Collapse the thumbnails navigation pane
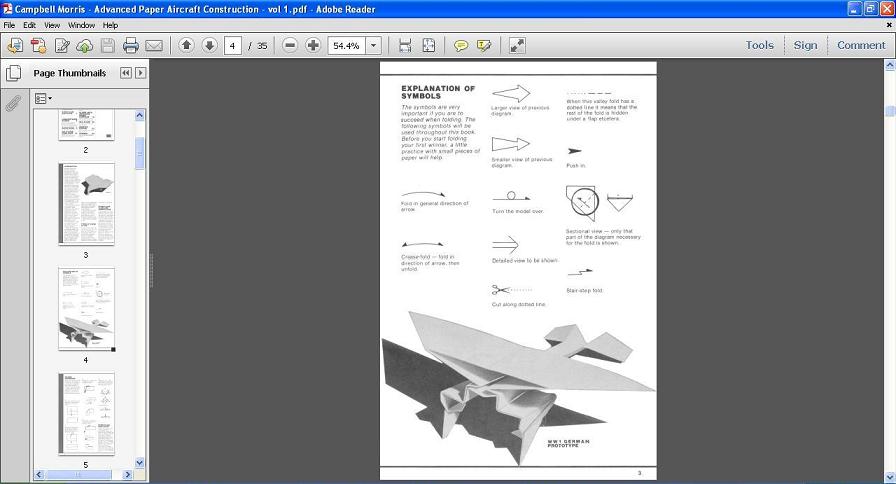Viewport: 896px width, 484px height. click(125, 73)
